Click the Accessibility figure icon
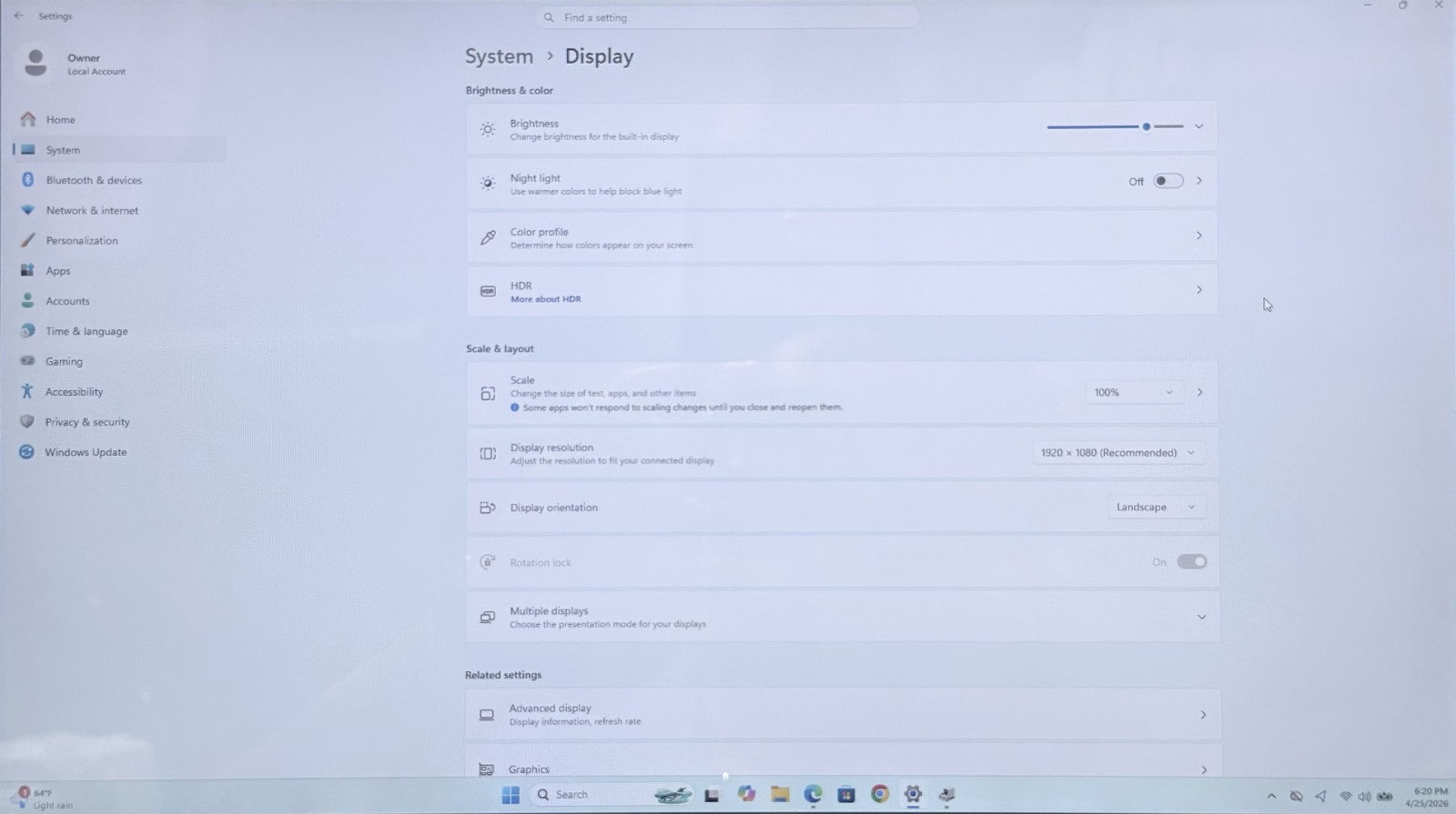The image size is (1456, 814). point(27,391)
